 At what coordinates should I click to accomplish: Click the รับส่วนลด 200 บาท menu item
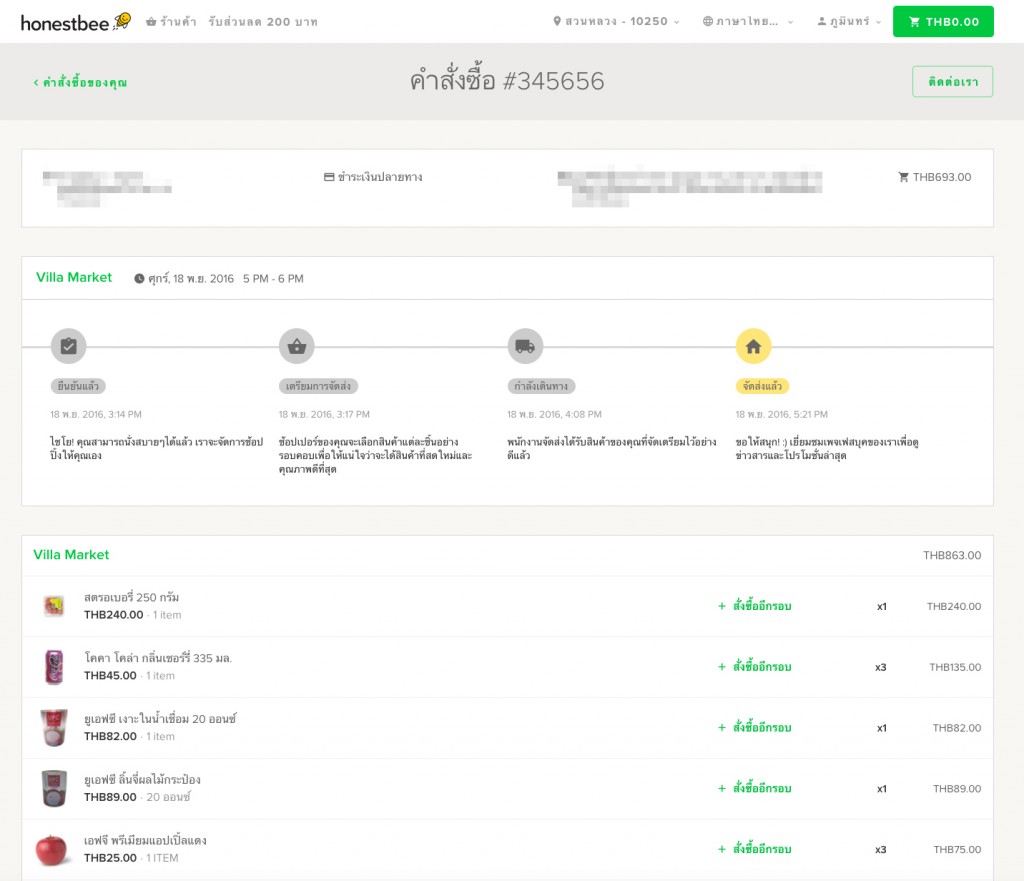click(x=263, y=21)
